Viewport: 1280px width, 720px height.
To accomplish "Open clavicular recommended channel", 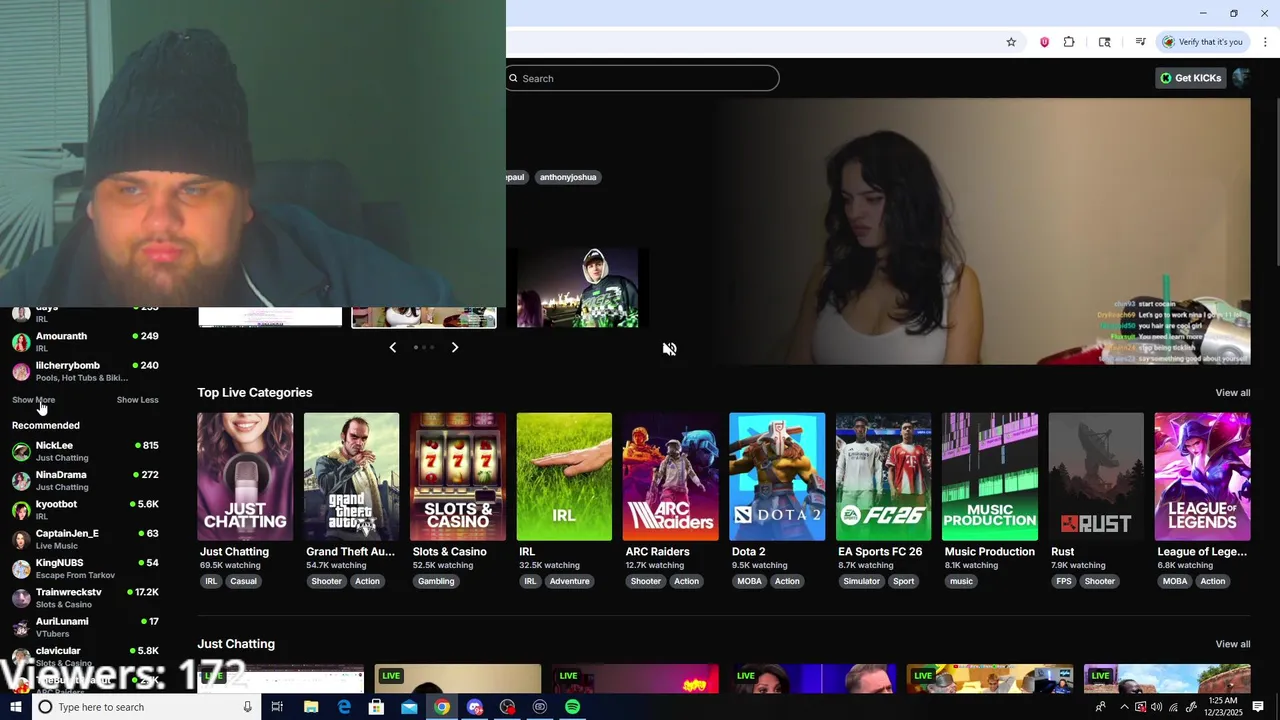I will coord(85,656).
